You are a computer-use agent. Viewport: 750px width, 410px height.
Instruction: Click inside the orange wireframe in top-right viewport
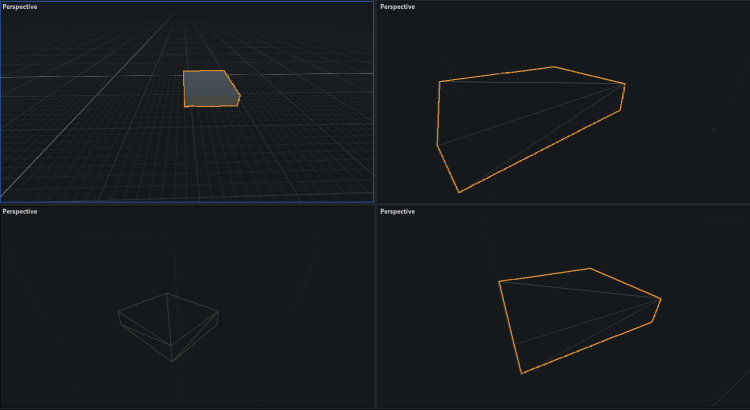tap(520, 115)
